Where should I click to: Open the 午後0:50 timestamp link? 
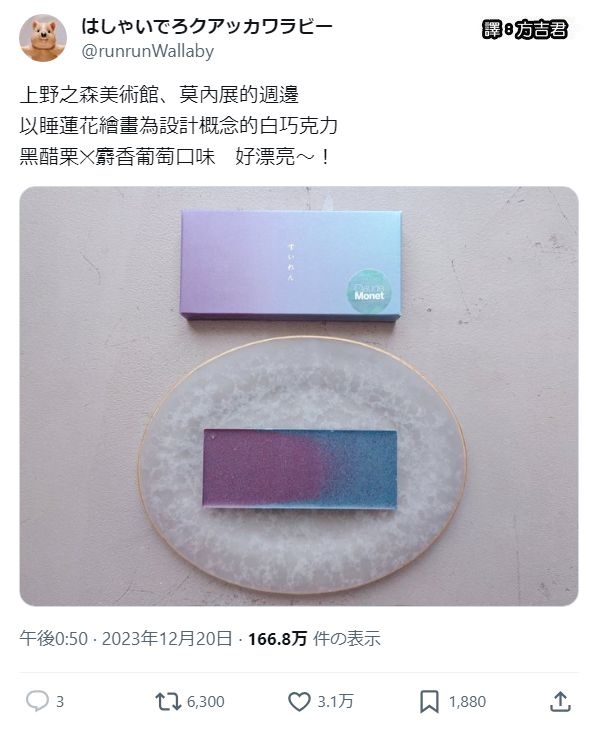(53, 638)
